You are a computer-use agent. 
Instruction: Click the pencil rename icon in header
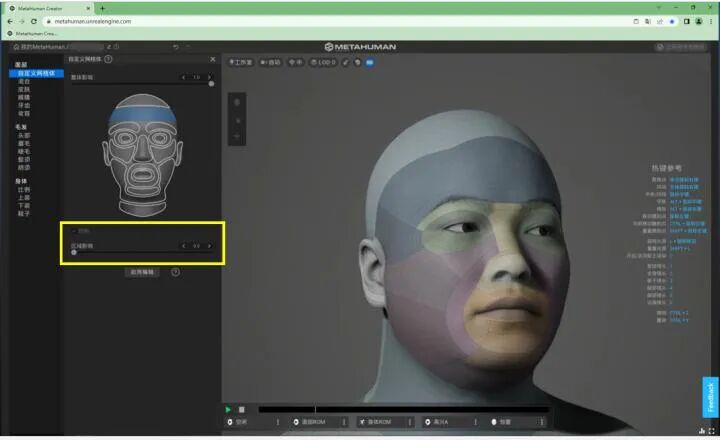pos(109,47)
